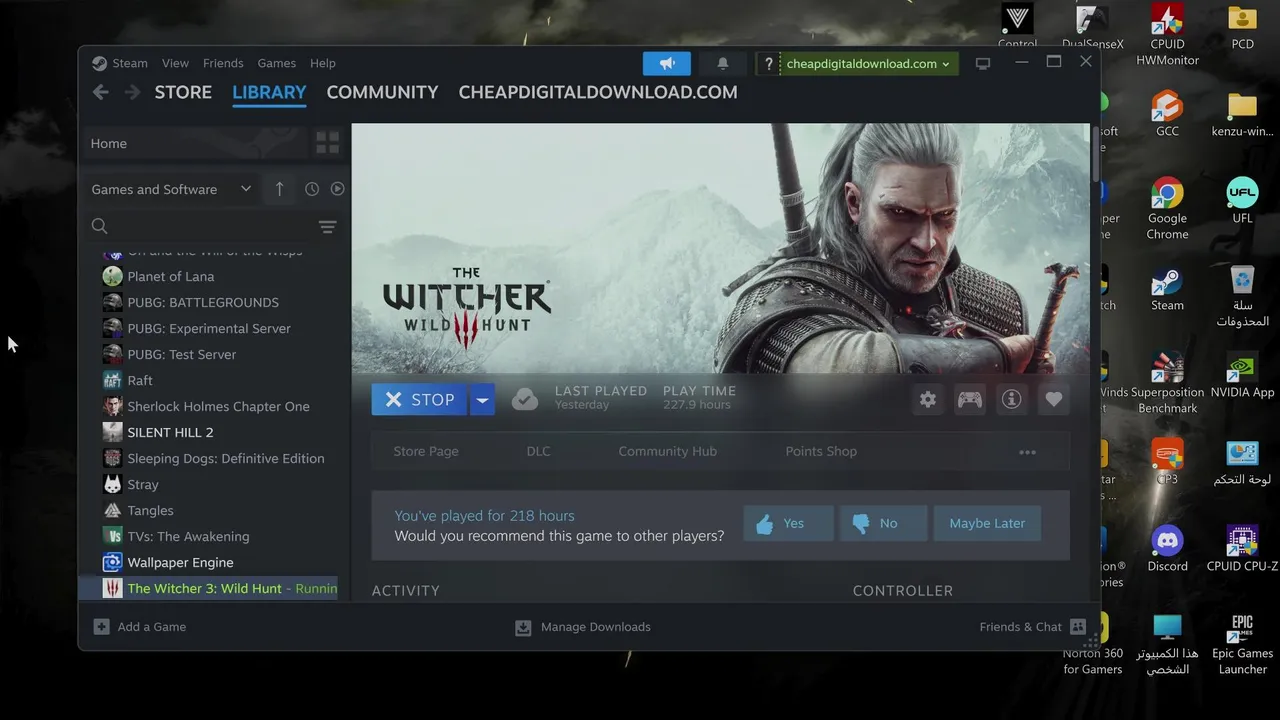The width and height of the screenshot is (1280, 720).
Task: Open the Help menu
Action: click(323, 63)
